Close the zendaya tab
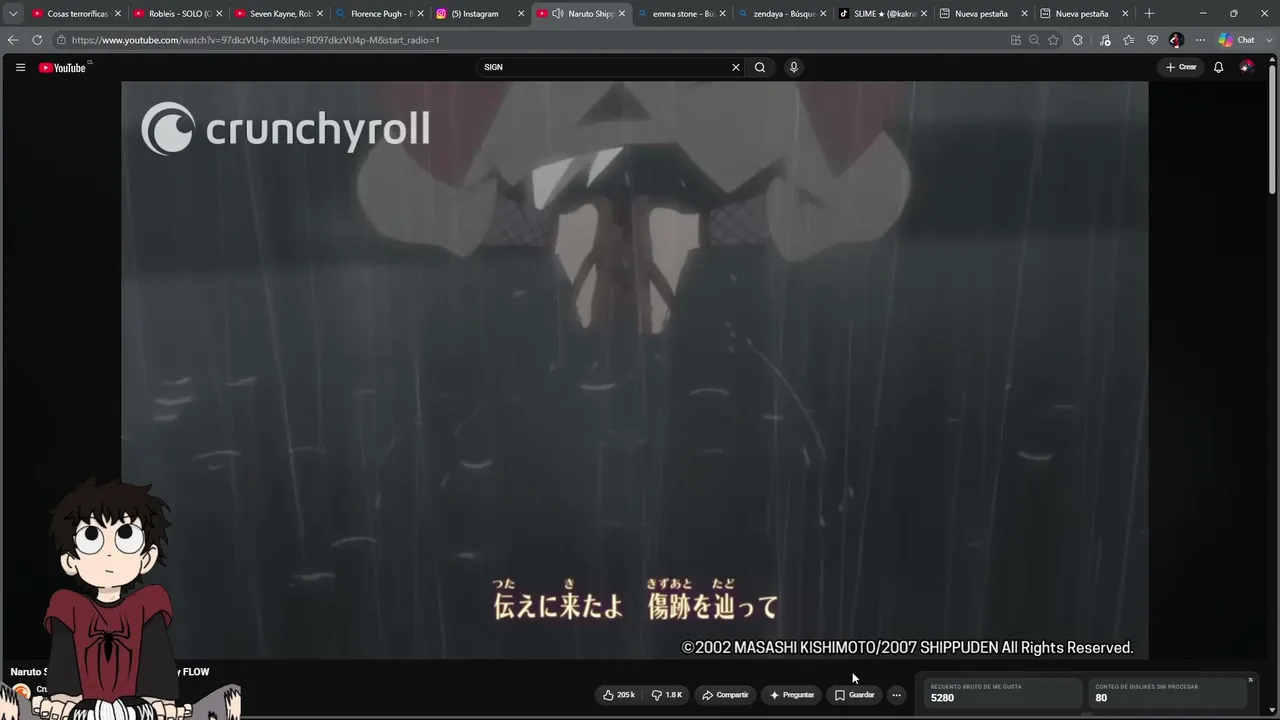 [x=824, y=14]
